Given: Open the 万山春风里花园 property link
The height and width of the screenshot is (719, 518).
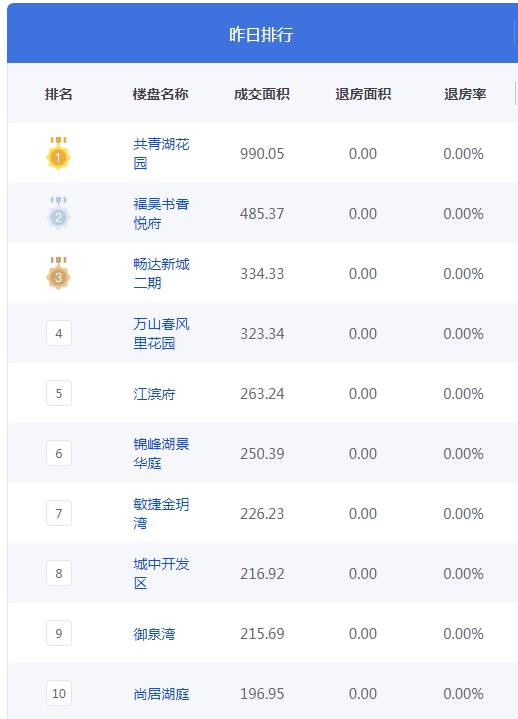Looking at the screenshot, I should click(161, 333).
